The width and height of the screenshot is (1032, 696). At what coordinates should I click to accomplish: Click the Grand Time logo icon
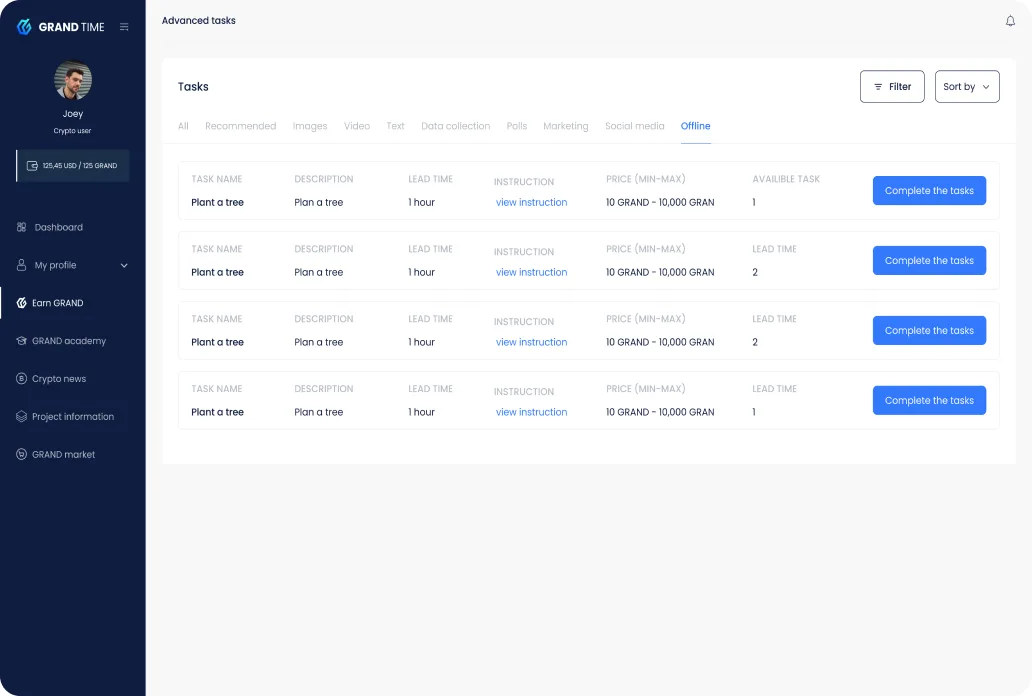pyautogui.click(x=24, y=26)
